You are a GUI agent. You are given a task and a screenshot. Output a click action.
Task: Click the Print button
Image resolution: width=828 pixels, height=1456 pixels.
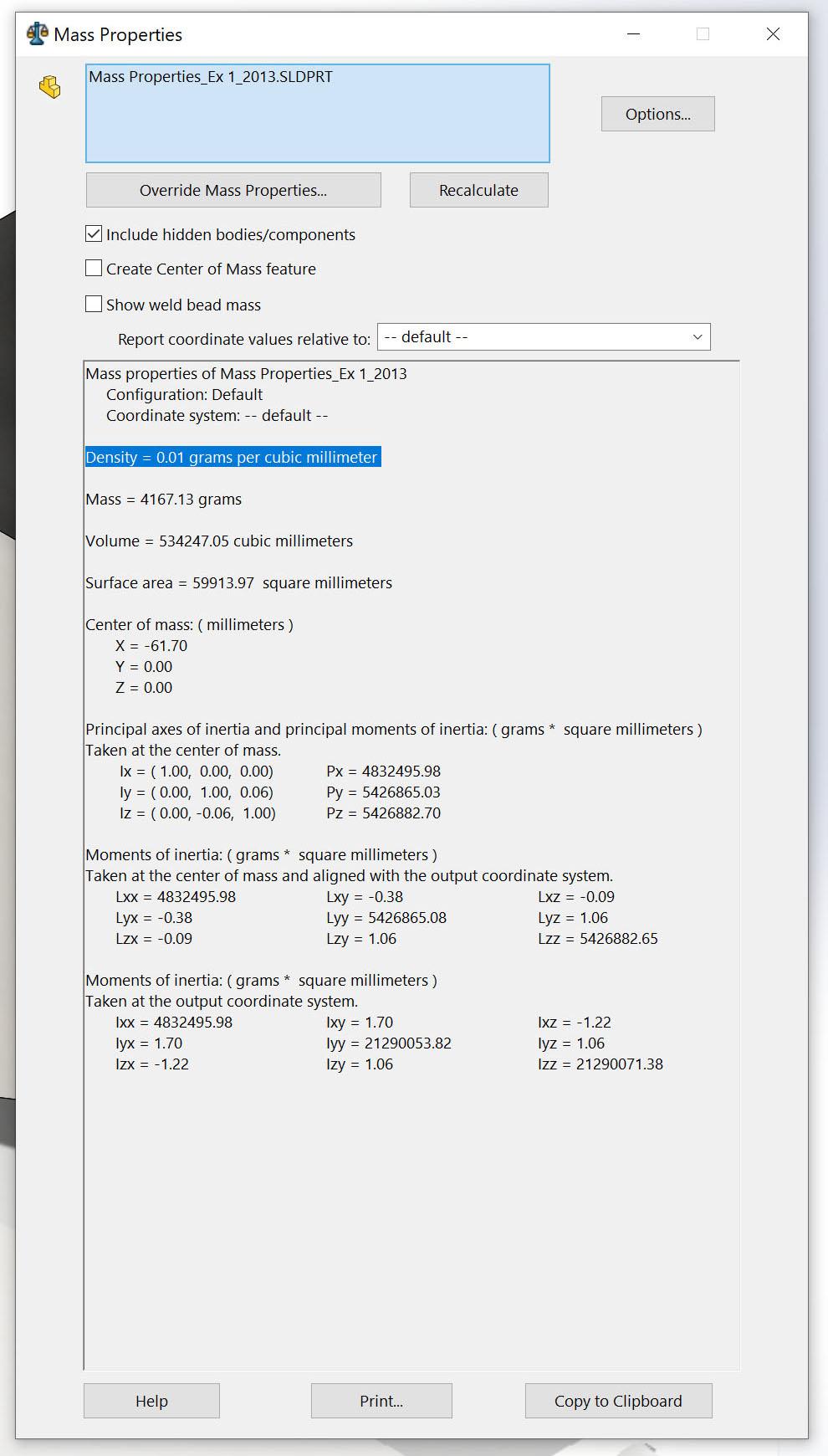click(x=381, y=1401)
